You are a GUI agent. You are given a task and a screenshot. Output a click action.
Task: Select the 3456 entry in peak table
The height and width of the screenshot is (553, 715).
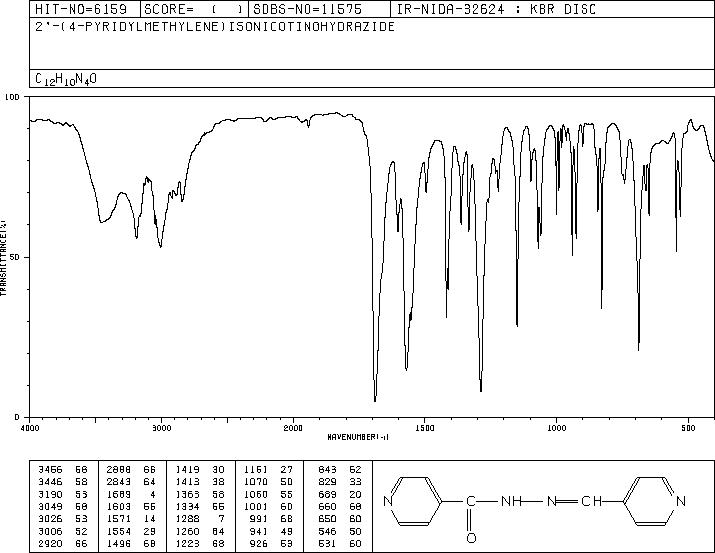coord(47,468)
